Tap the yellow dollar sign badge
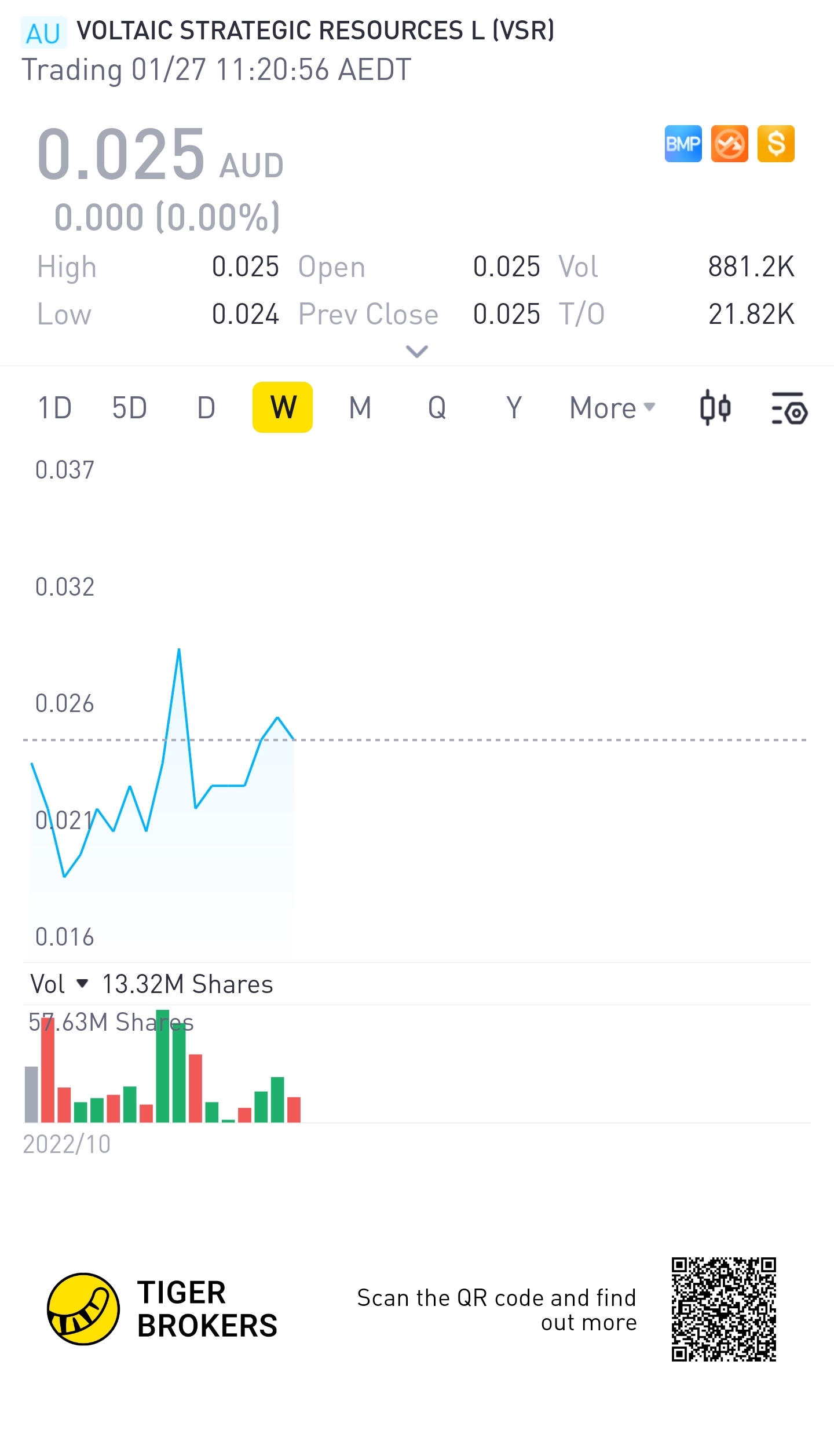 776,144
